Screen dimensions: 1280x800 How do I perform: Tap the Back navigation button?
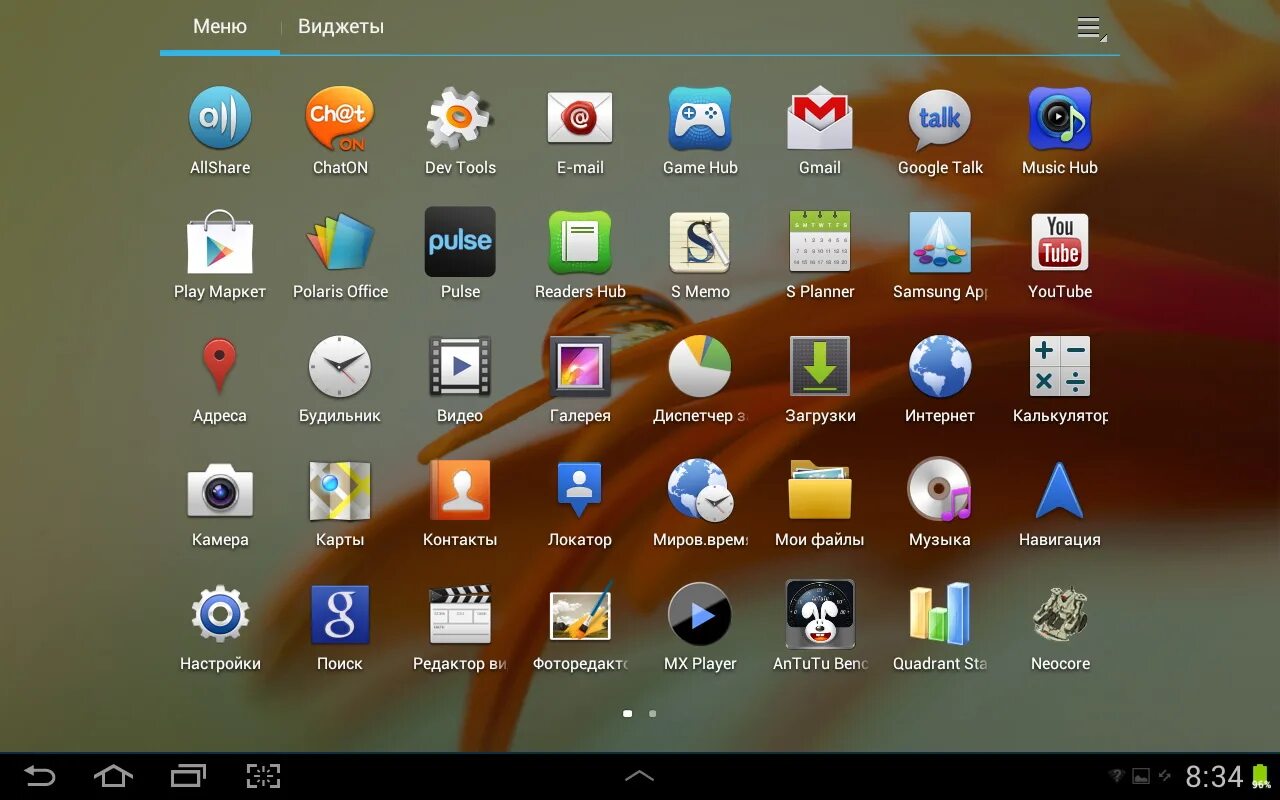coord(40,776)
